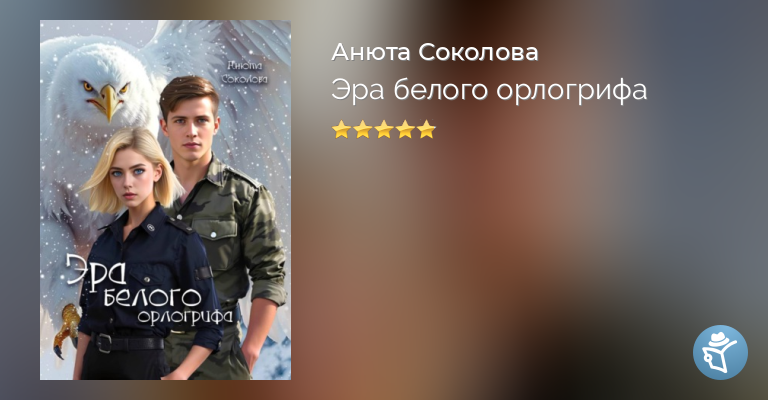
Task: Rate with the fifth star
Action: [x=426, y=130]
